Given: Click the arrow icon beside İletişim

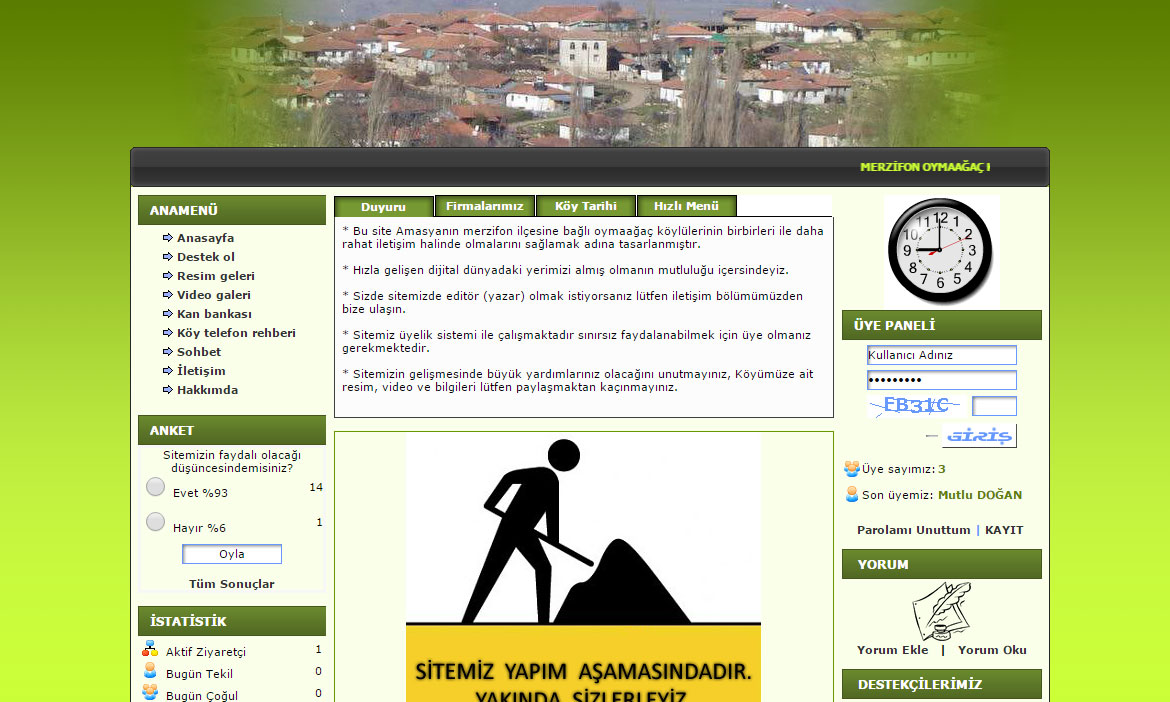Looking at the screenshot, I should (x=168, y=371).
